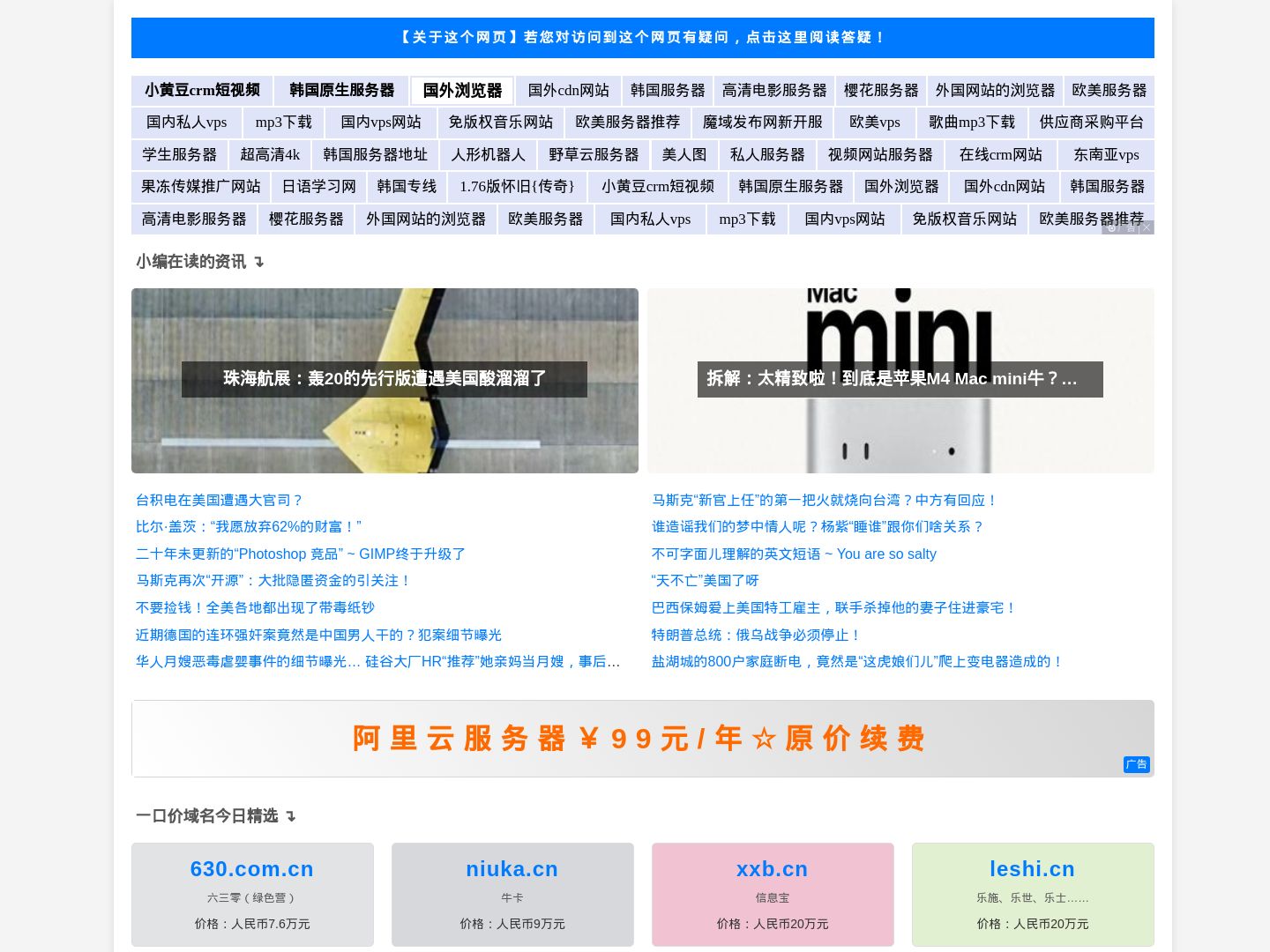Open the 630.com.cn domain card
This screenshot has height=952, width=1270.
tap(252, 895)
